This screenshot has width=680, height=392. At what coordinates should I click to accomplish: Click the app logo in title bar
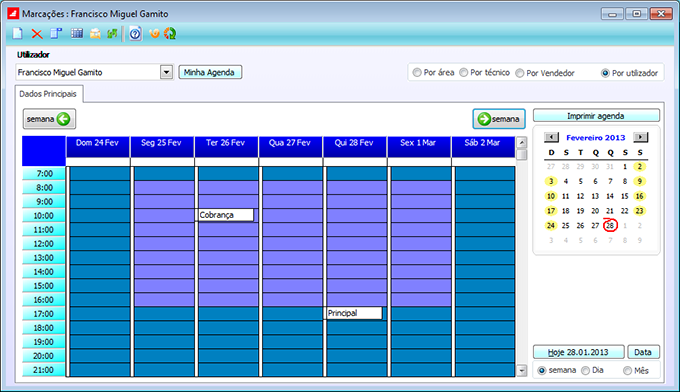pos(13,13)
